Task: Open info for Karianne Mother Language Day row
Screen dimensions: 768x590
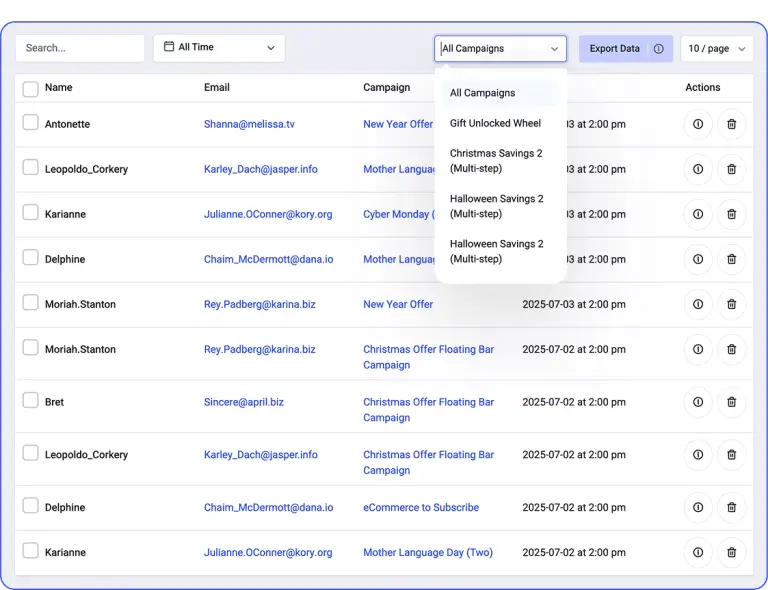Action: [698, 552]
